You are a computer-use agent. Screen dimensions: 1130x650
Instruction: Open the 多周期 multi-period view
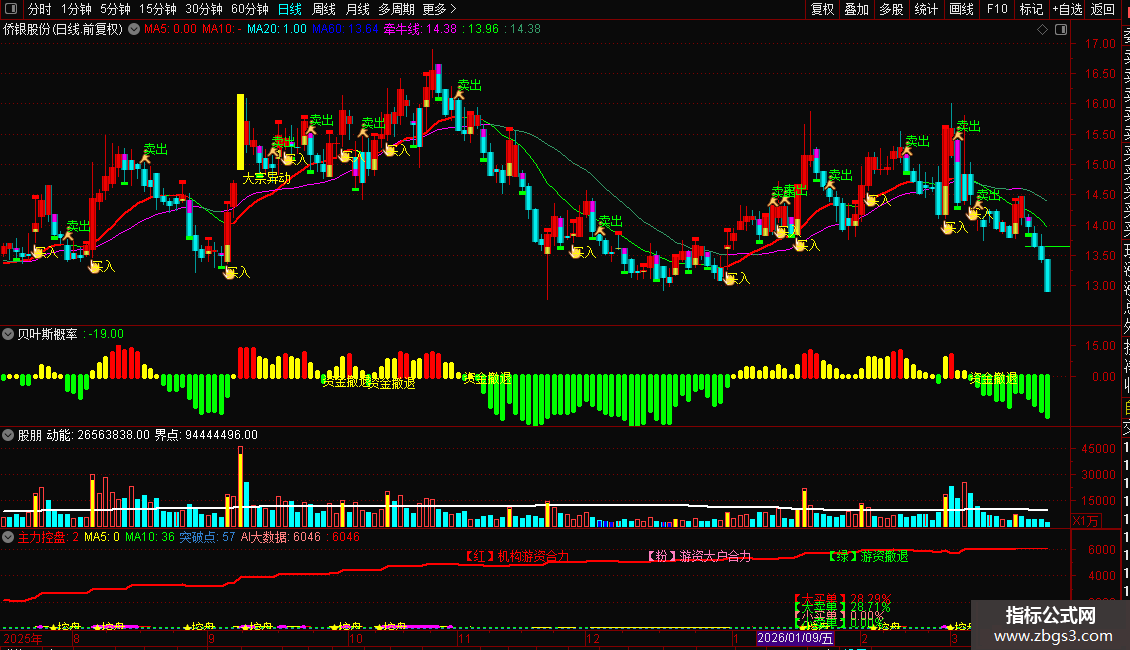(396, 9)
